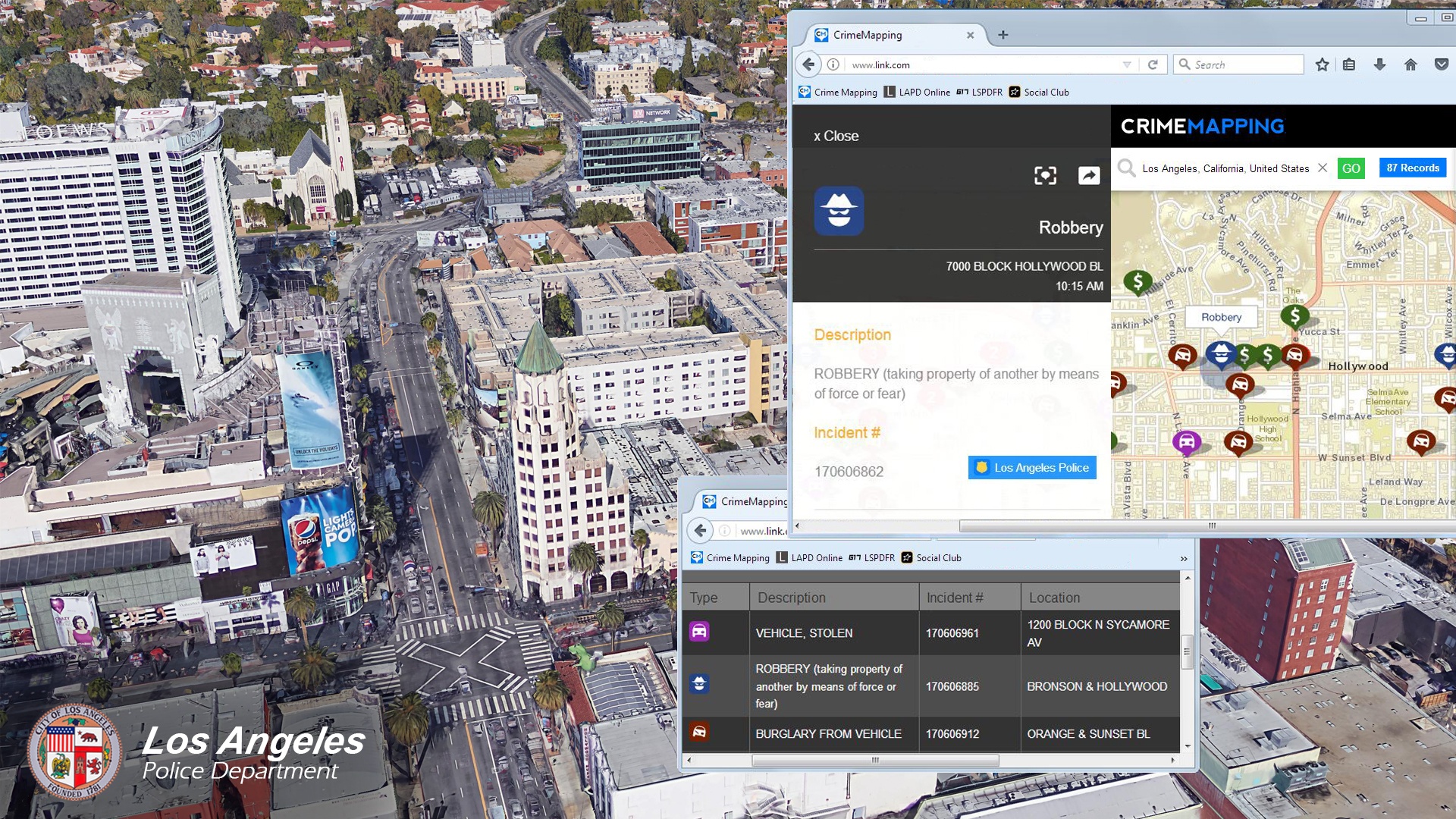Open the URL bar history dropdown arrow
The height and width of the screenshot is (819, 1456).
pos(1127,64)
